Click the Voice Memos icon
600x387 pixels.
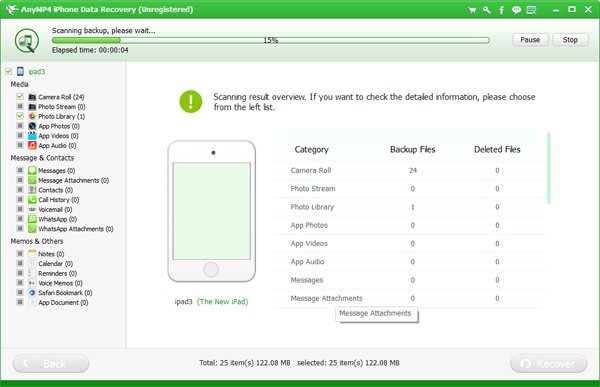[x=32, y=283]
